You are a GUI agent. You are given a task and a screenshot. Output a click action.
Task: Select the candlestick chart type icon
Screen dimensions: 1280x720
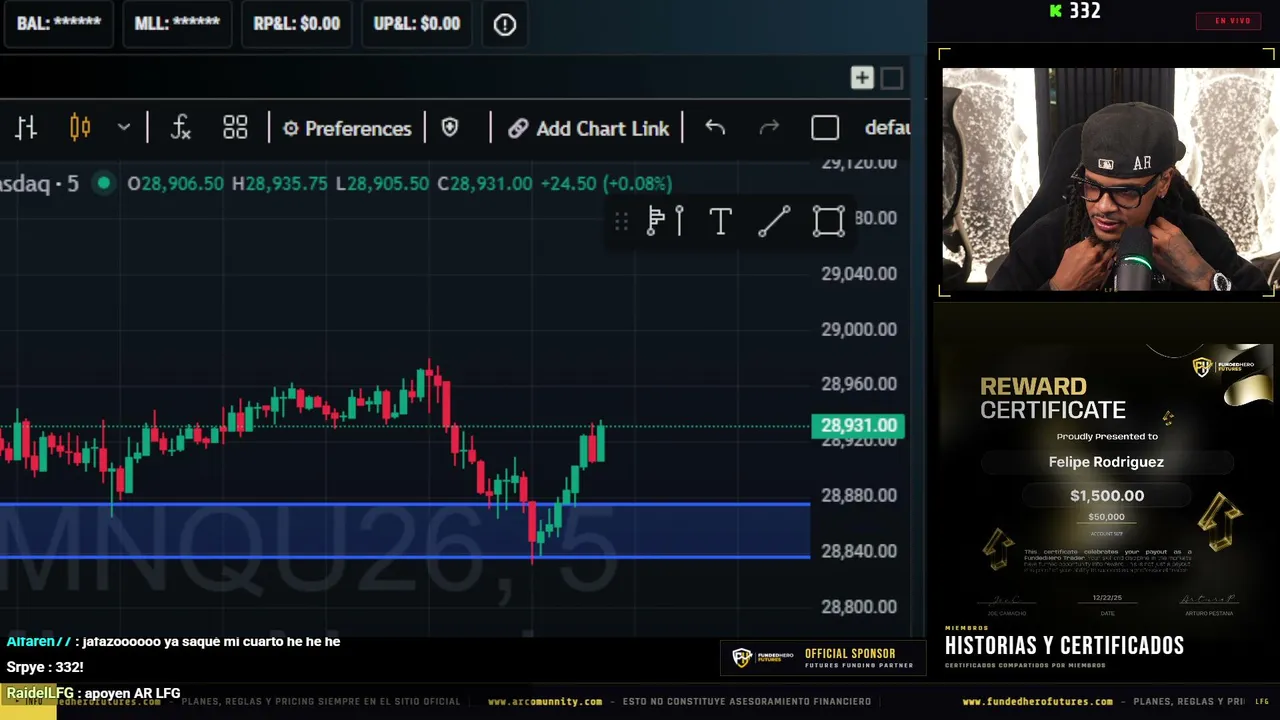(x=80, y=128)
